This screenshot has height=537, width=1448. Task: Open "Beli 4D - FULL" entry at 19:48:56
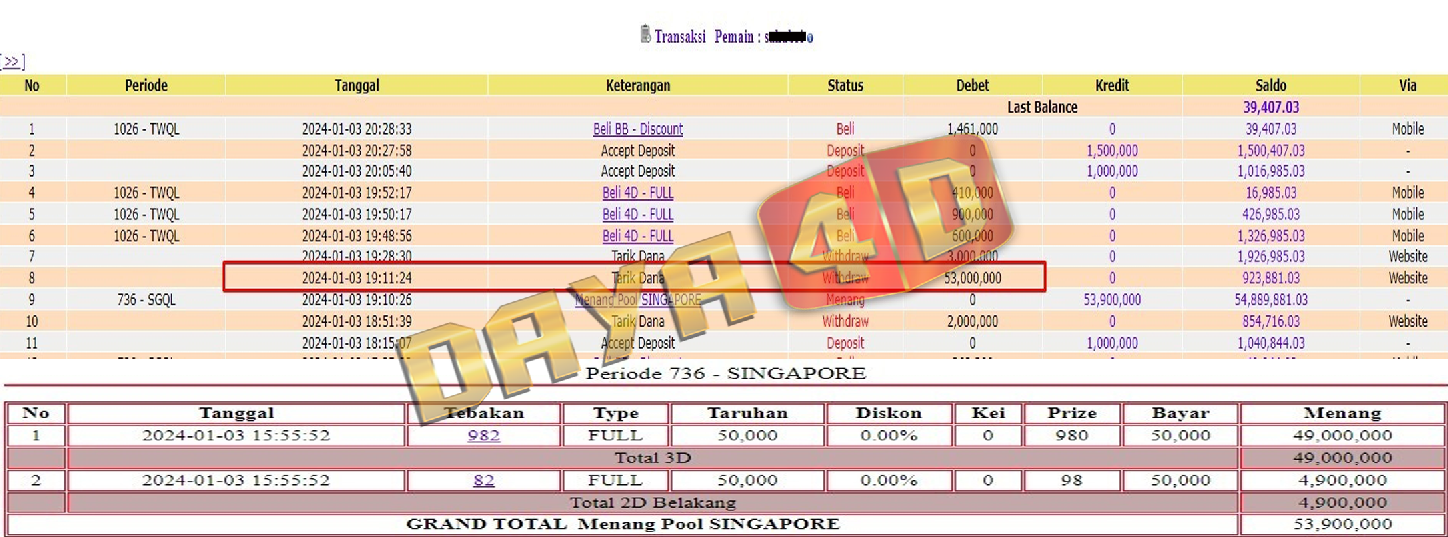click(x=638, y=236)
